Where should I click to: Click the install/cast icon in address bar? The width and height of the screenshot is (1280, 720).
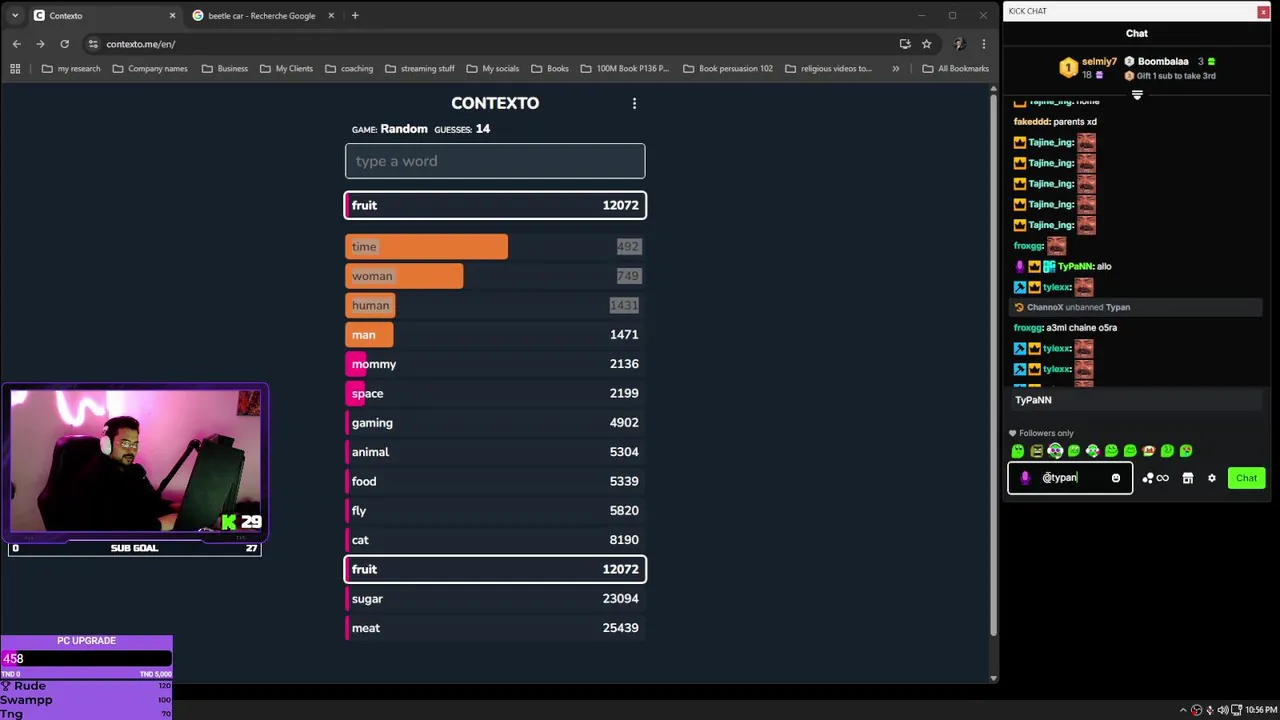coord(905,44)
